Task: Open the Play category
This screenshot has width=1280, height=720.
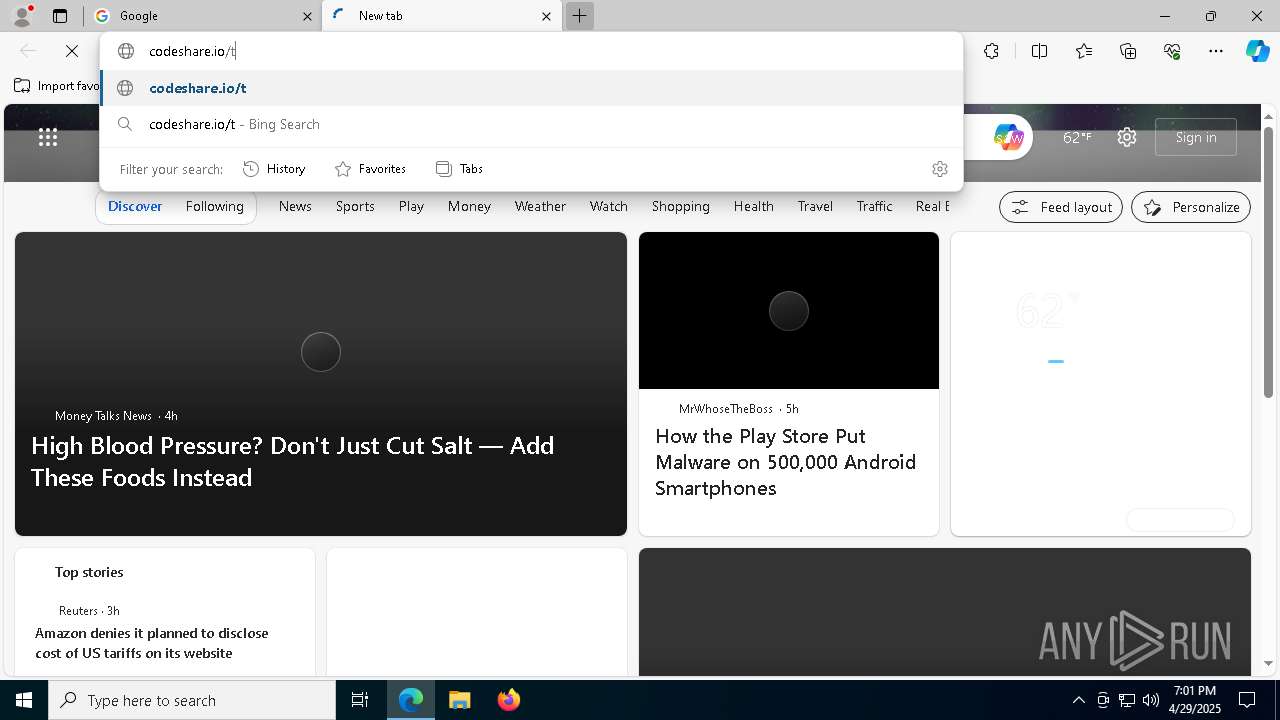Action: coord(411,206)
